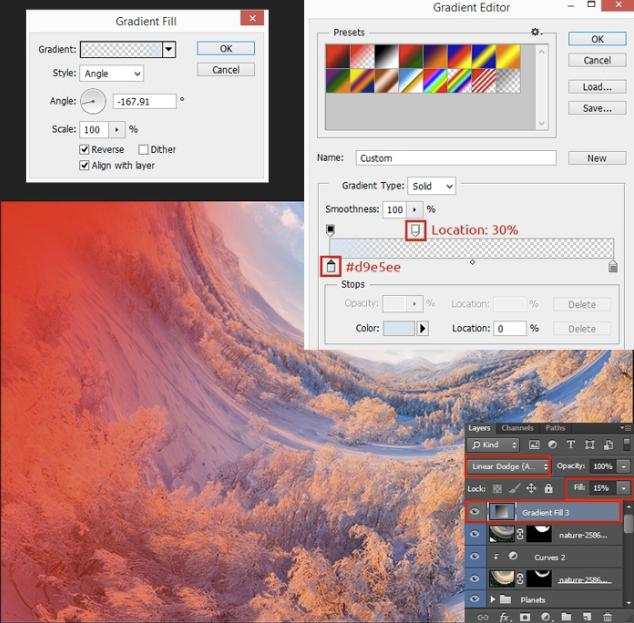Click the pixel layer filter icon
This screenshot has width=634, height=623.
click(x=534, y=445)
